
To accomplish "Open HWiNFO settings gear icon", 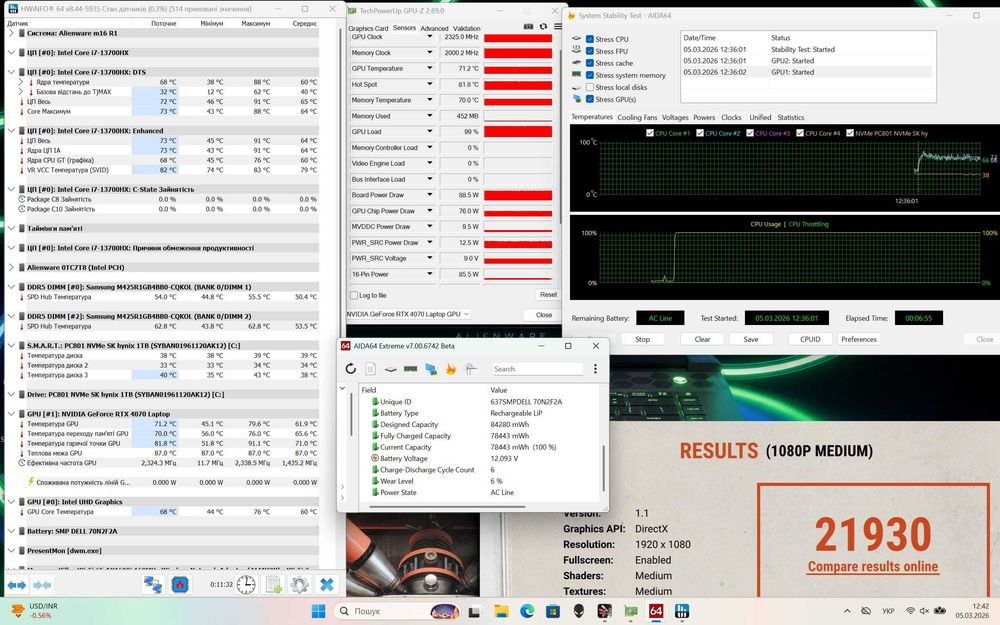I will pos(300,584).
